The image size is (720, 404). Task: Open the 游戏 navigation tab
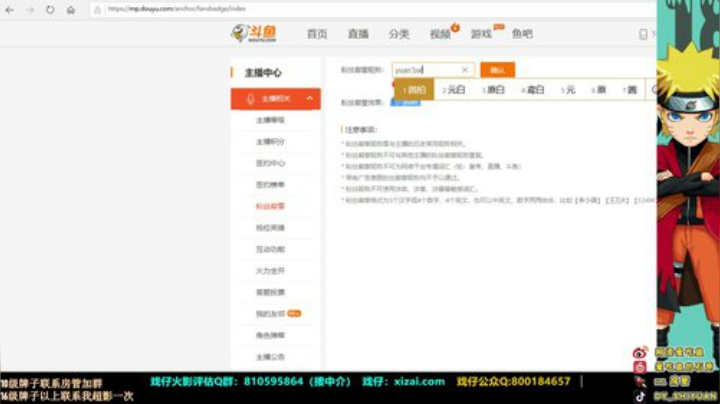(481, 34)
